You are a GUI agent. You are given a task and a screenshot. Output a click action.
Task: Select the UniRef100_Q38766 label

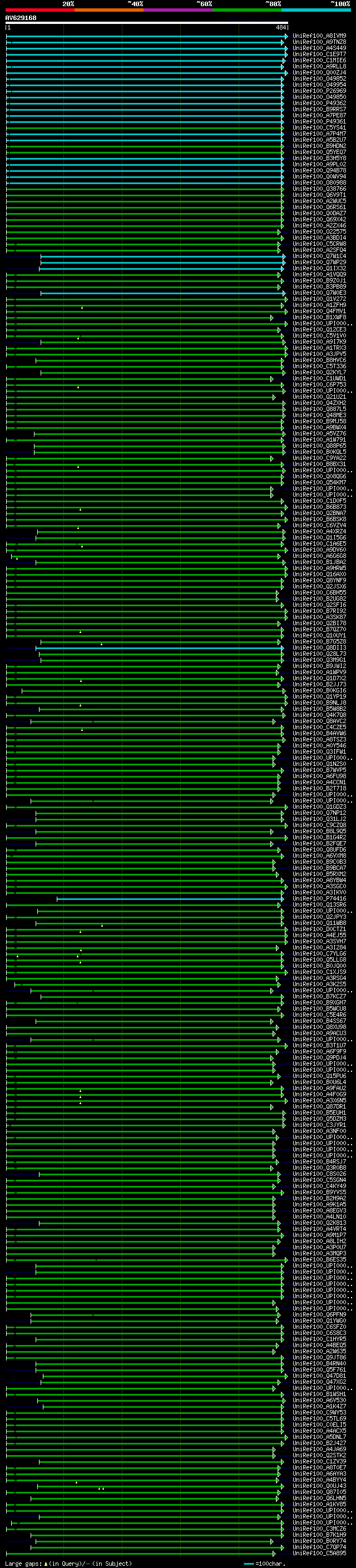(319, 189)
